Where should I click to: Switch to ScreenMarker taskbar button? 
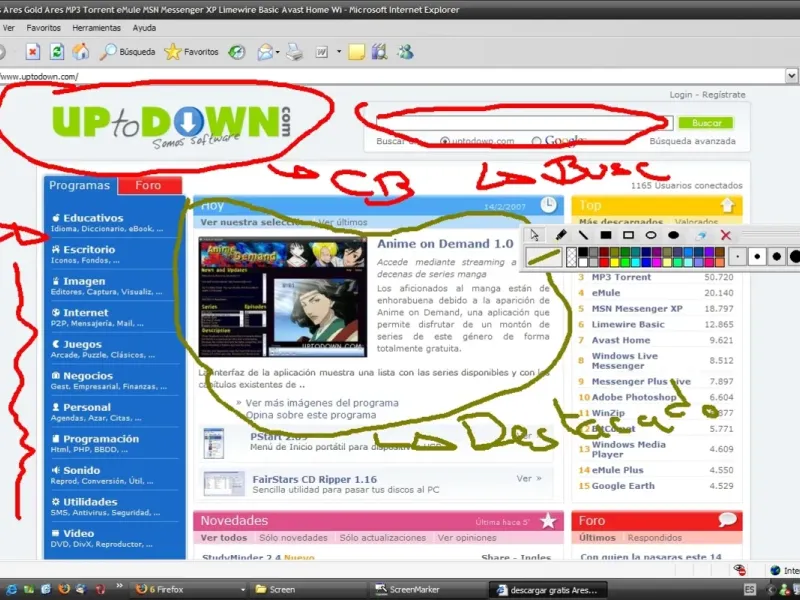pyautogui.click(x=427, y=590)
